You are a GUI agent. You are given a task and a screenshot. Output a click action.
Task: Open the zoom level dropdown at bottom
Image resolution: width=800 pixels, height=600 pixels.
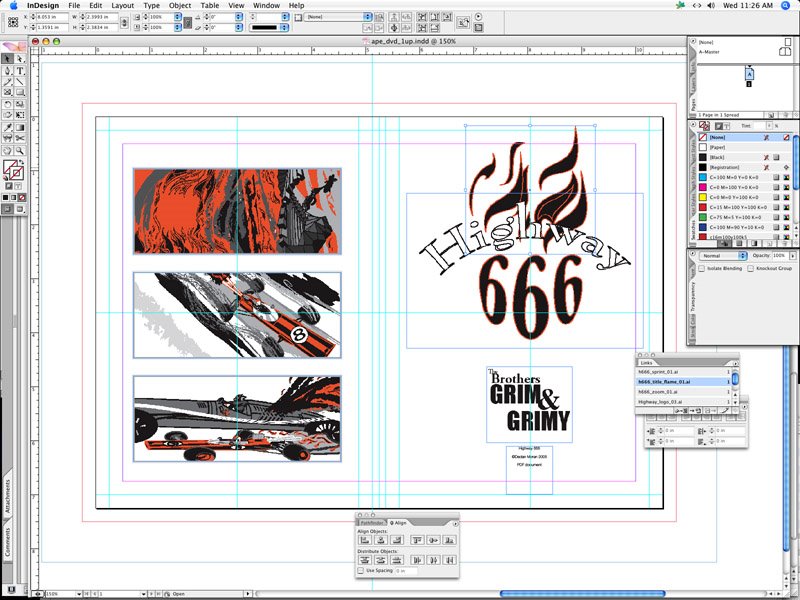[79, 594]
